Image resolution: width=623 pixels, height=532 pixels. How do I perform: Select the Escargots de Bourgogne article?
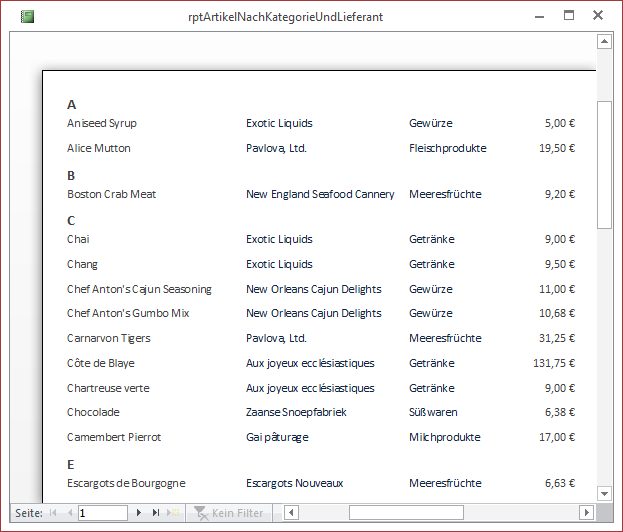pos(126,483)
